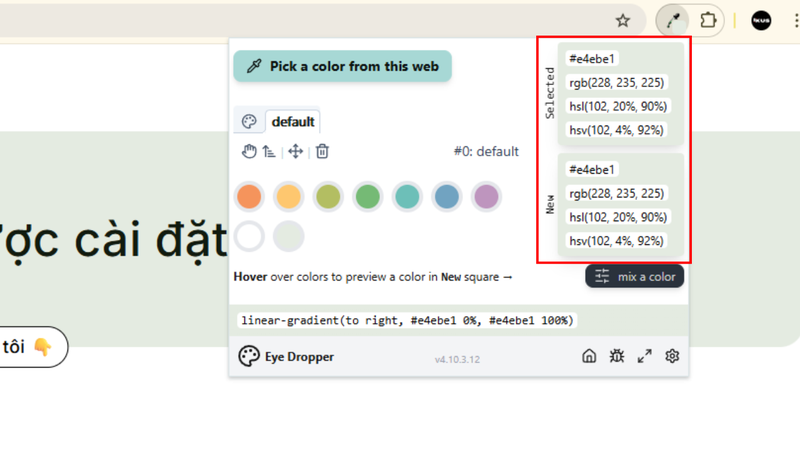The height and width of the screenshot is (450, 800).
Task: Click the mix a color button
Action: (634, 277)
